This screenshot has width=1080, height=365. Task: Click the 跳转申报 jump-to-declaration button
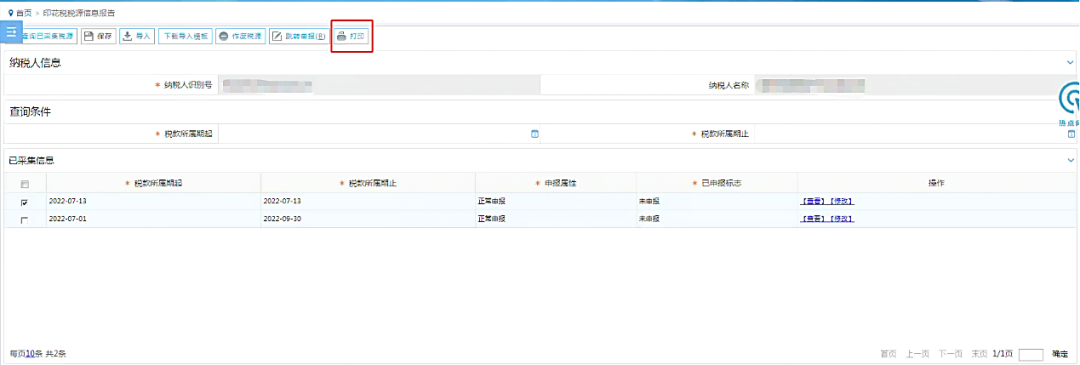[x=299, y=36]
